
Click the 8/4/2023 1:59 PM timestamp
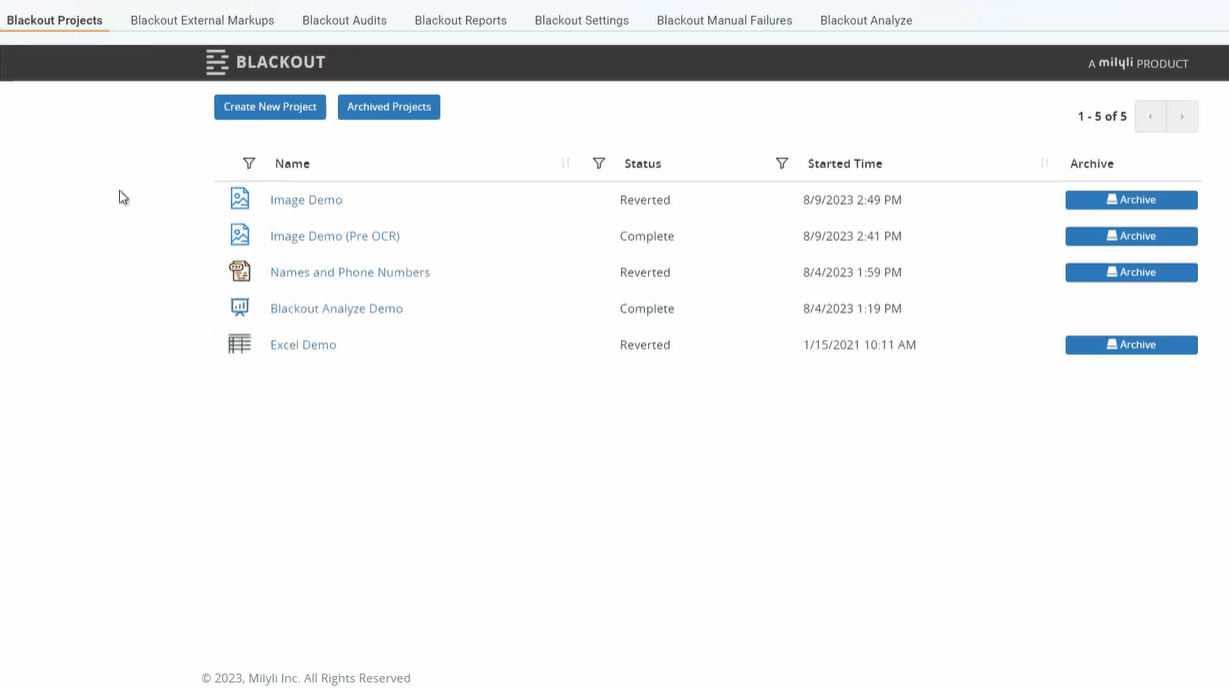(852, 272)
